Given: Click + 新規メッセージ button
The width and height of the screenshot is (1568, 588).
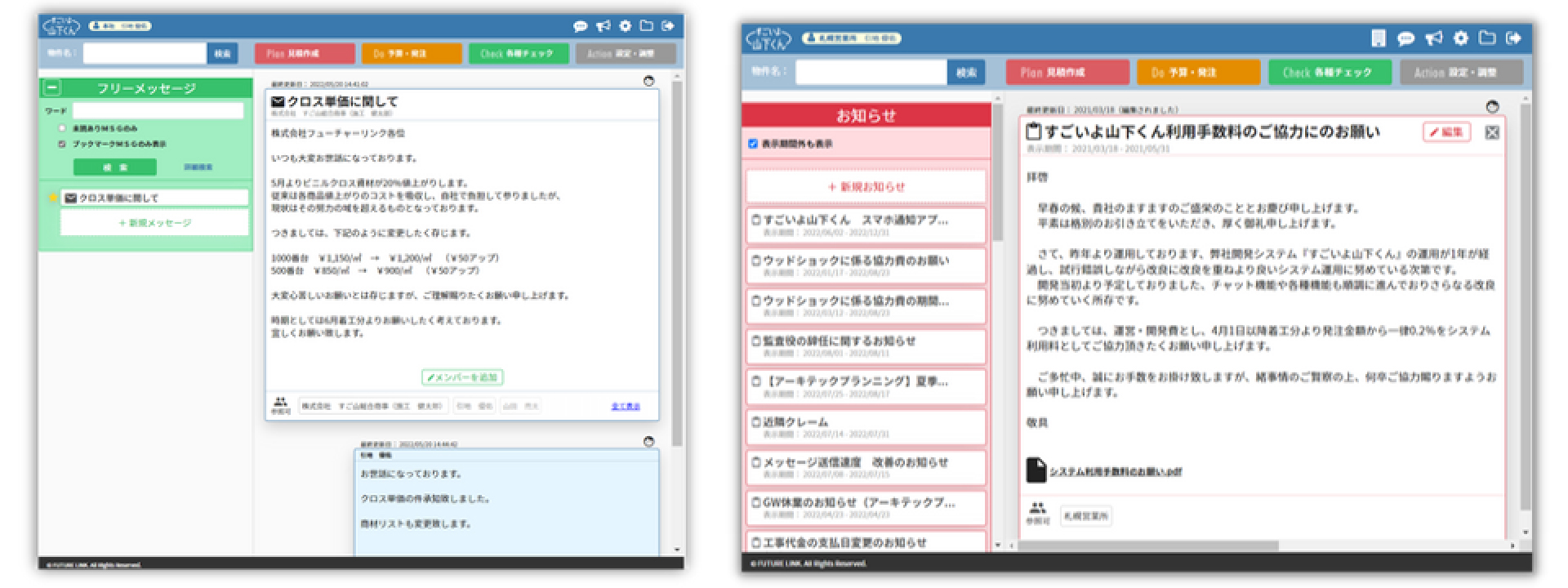Looking at the screenshot, I should [155, 222].
